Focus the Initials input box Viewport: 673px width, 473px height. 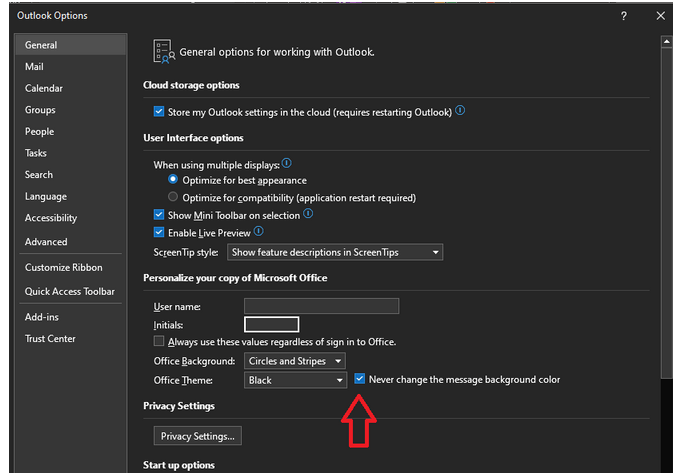point(271,324)
